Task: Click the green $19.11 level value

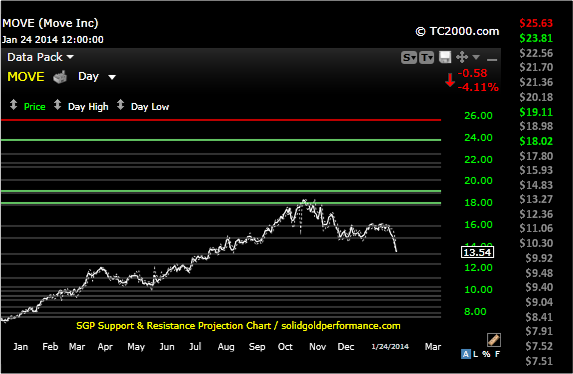Action: click(536, 112)
